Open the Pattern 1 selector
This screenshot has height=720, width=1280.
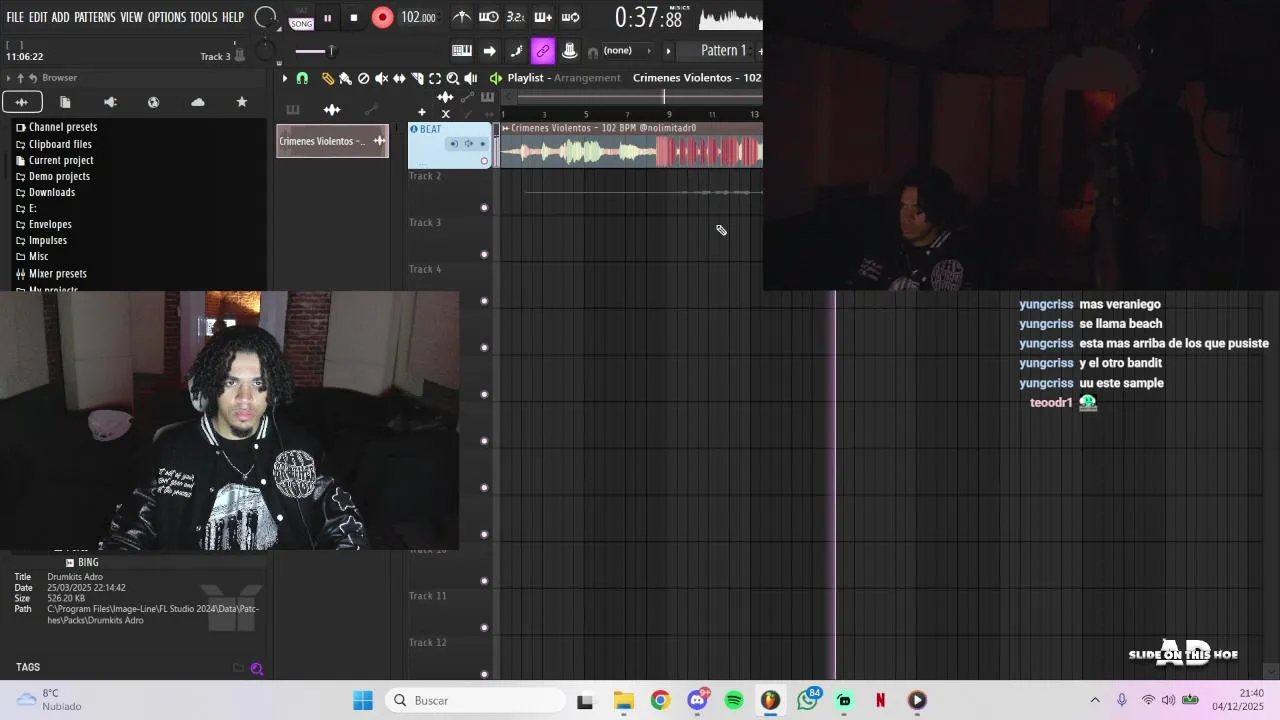point(724,51)
